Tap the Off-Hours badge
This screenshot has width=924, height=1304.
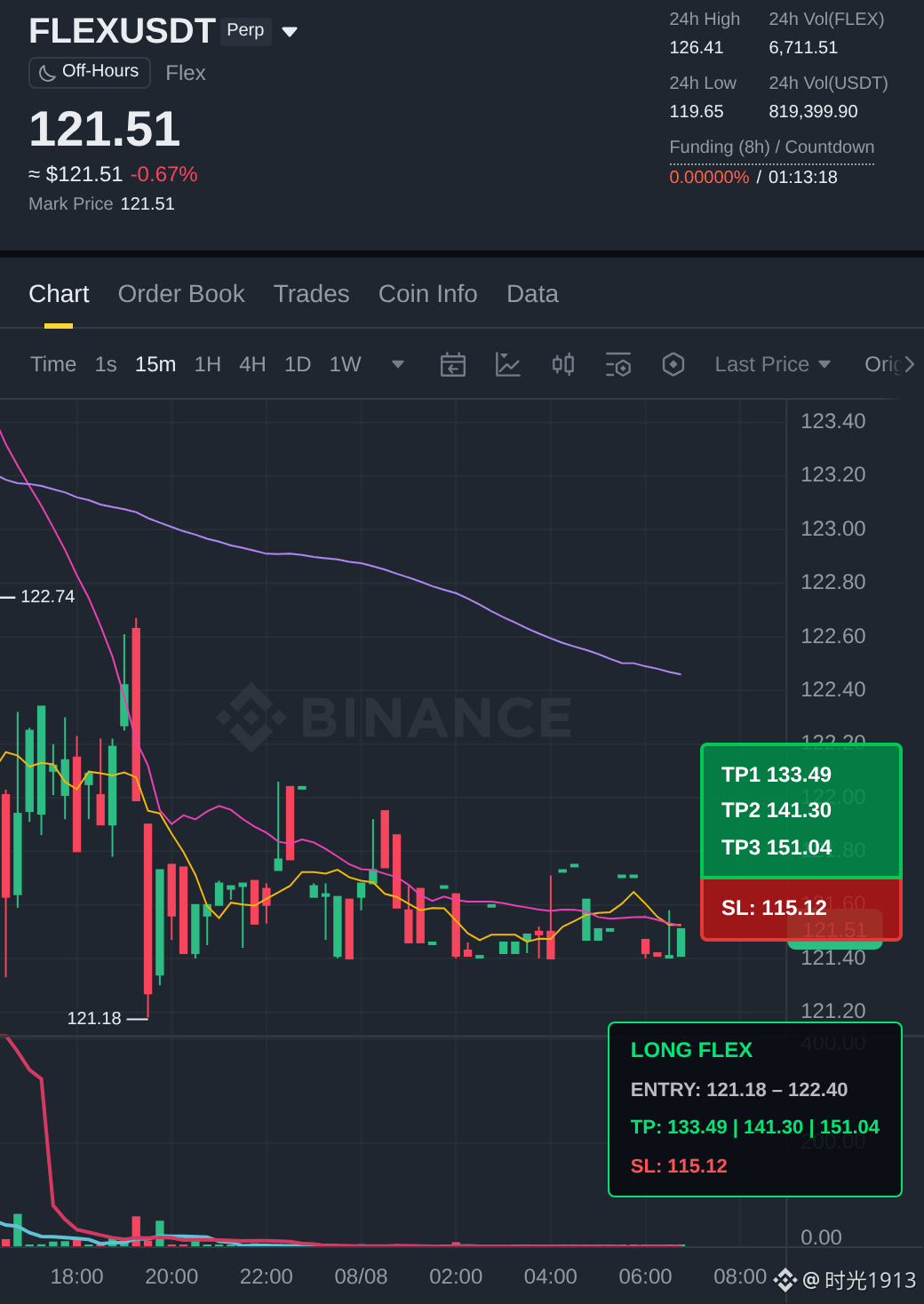point(90,72)
